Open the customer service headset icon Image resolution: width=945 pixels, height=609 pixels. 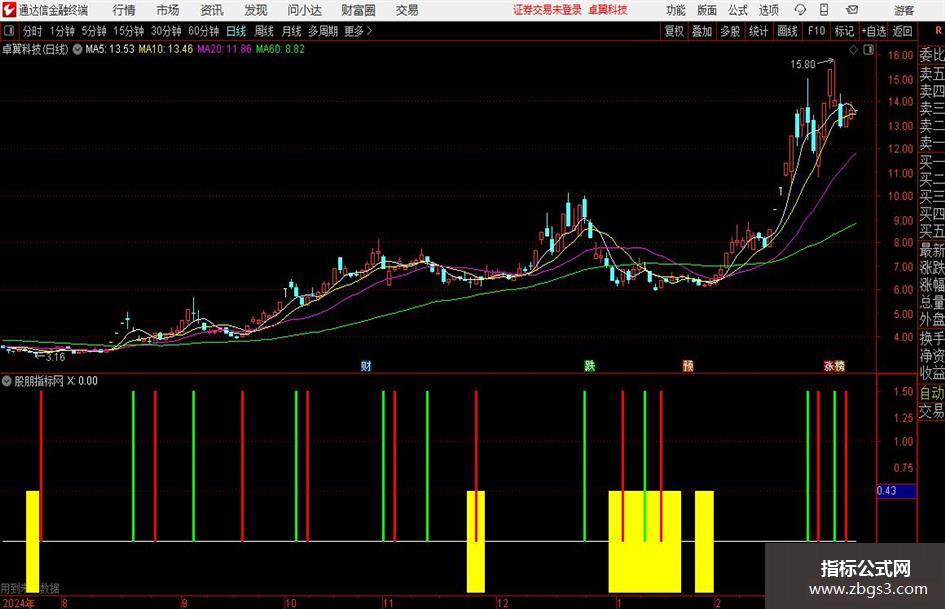point(800,10)
